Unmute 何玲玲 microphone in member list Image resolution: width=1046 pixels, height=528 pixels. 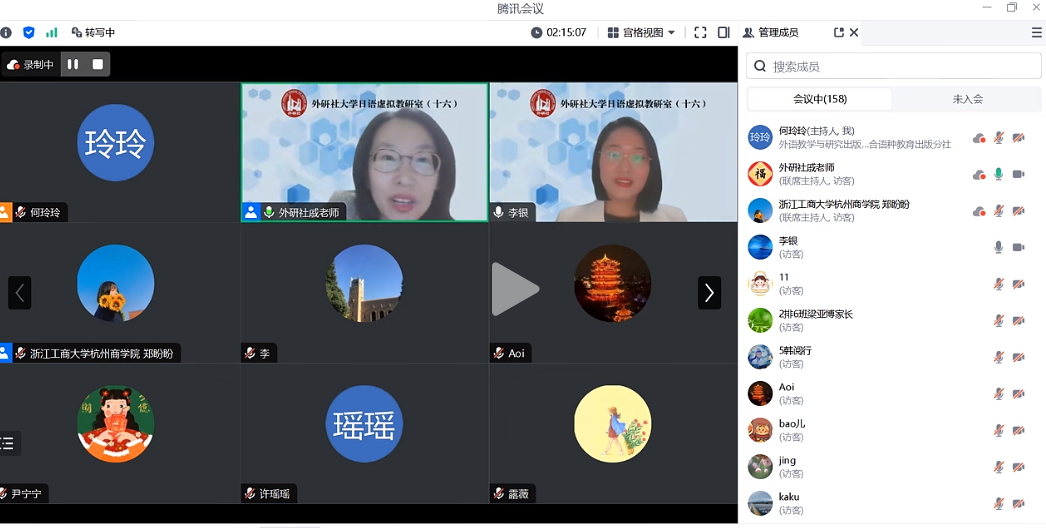pyautogui.click(x=998, y=138)
